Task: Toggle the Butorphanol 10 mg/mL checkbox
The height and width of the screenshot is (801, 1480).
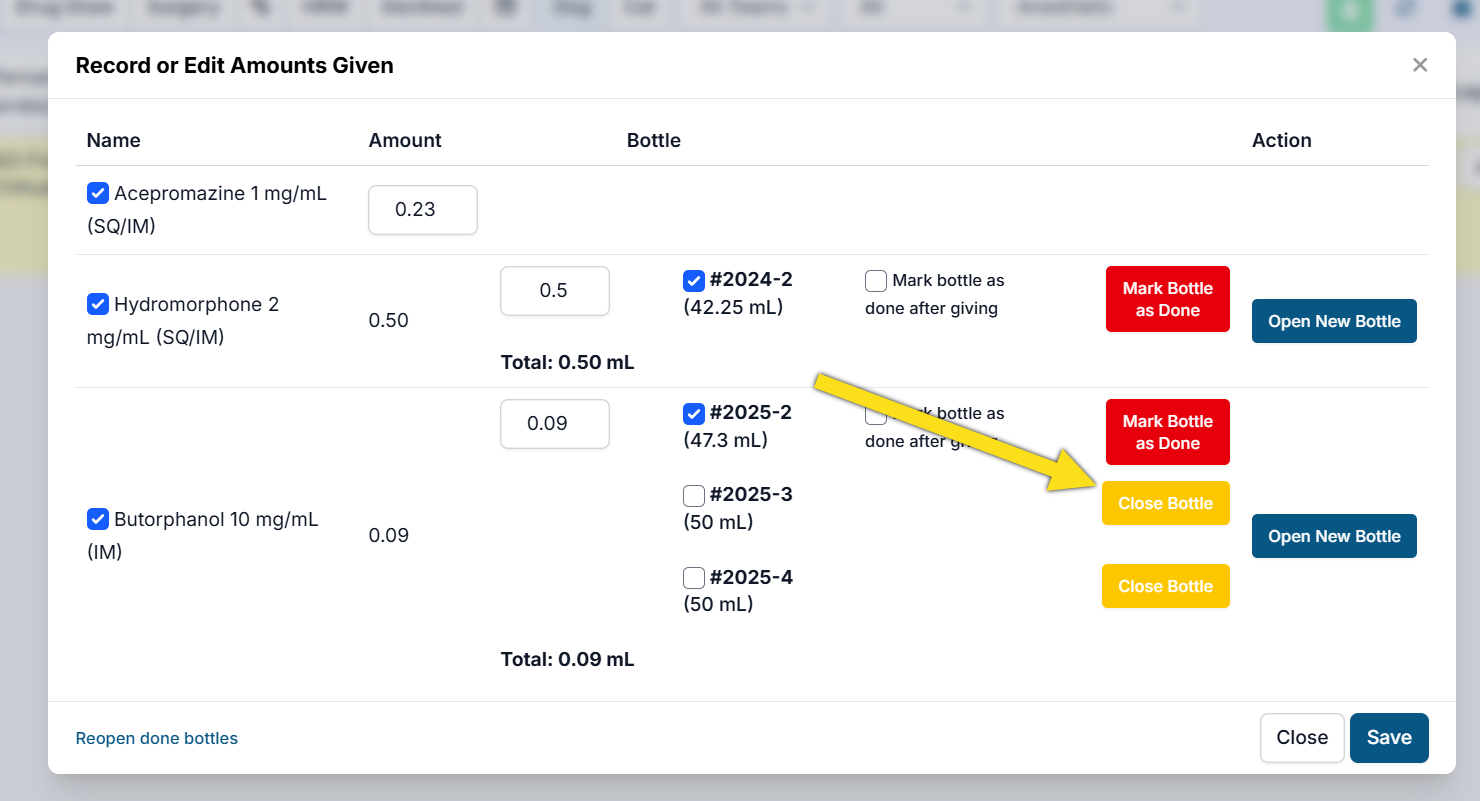Action: 98,519
